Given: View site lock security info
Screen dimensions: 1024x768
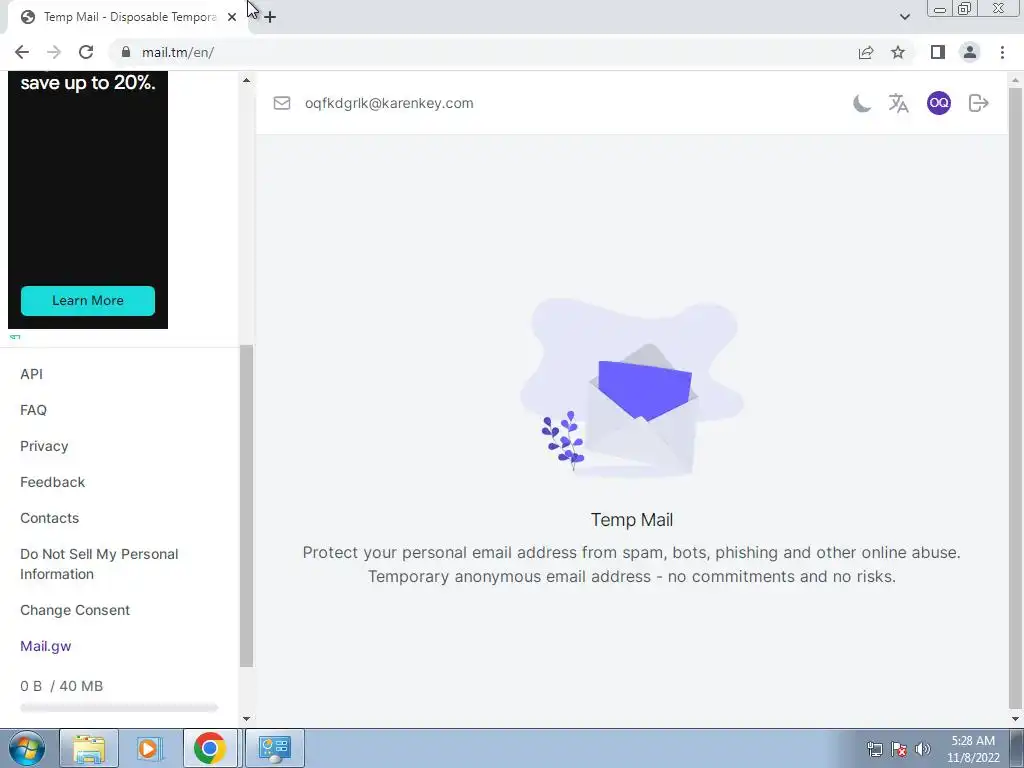Looking at the screenshot, I should pyautogui.click(x=126, y=52).
